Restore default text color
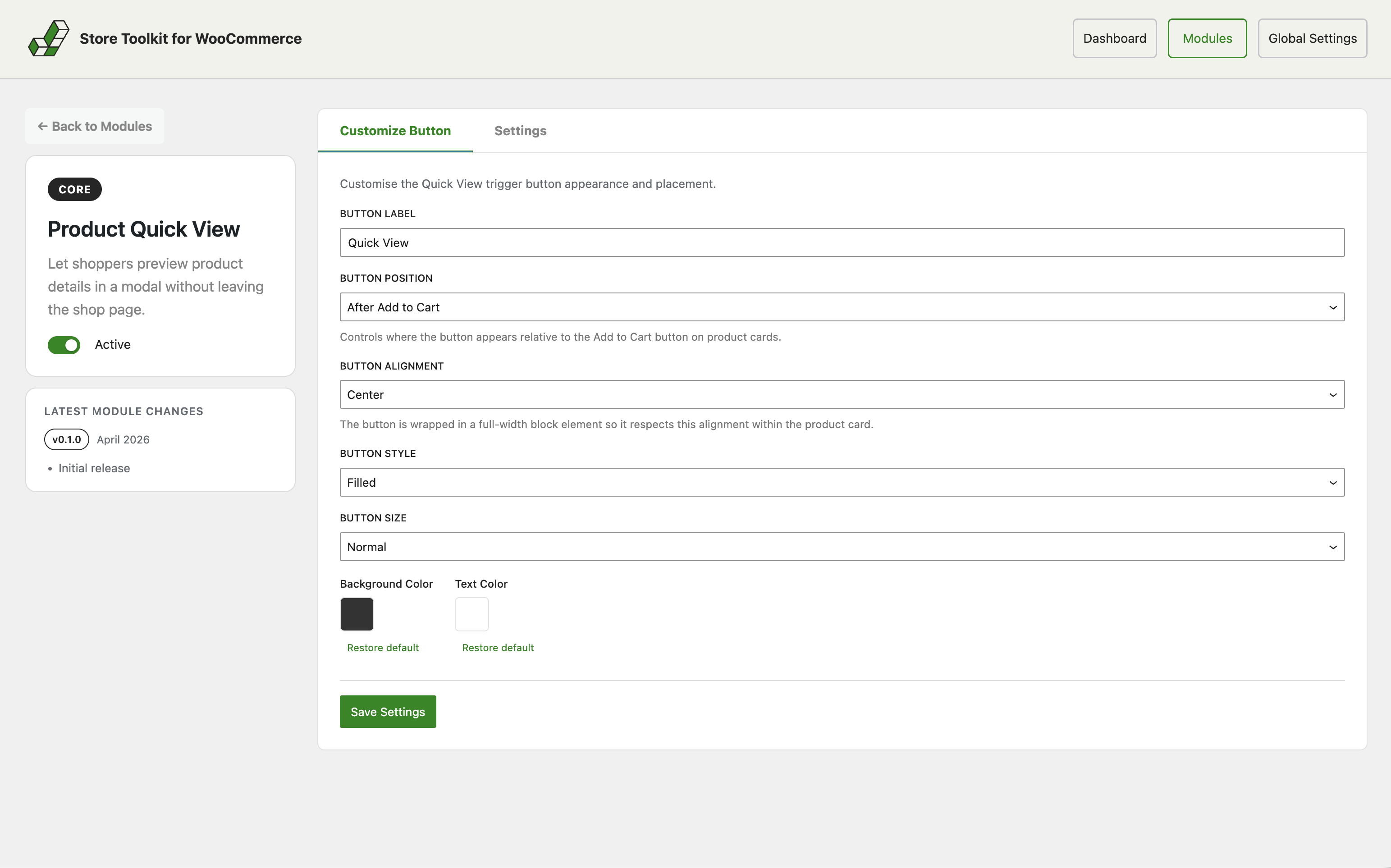This screenshot has width=1391, height=868. pos(497,647)
